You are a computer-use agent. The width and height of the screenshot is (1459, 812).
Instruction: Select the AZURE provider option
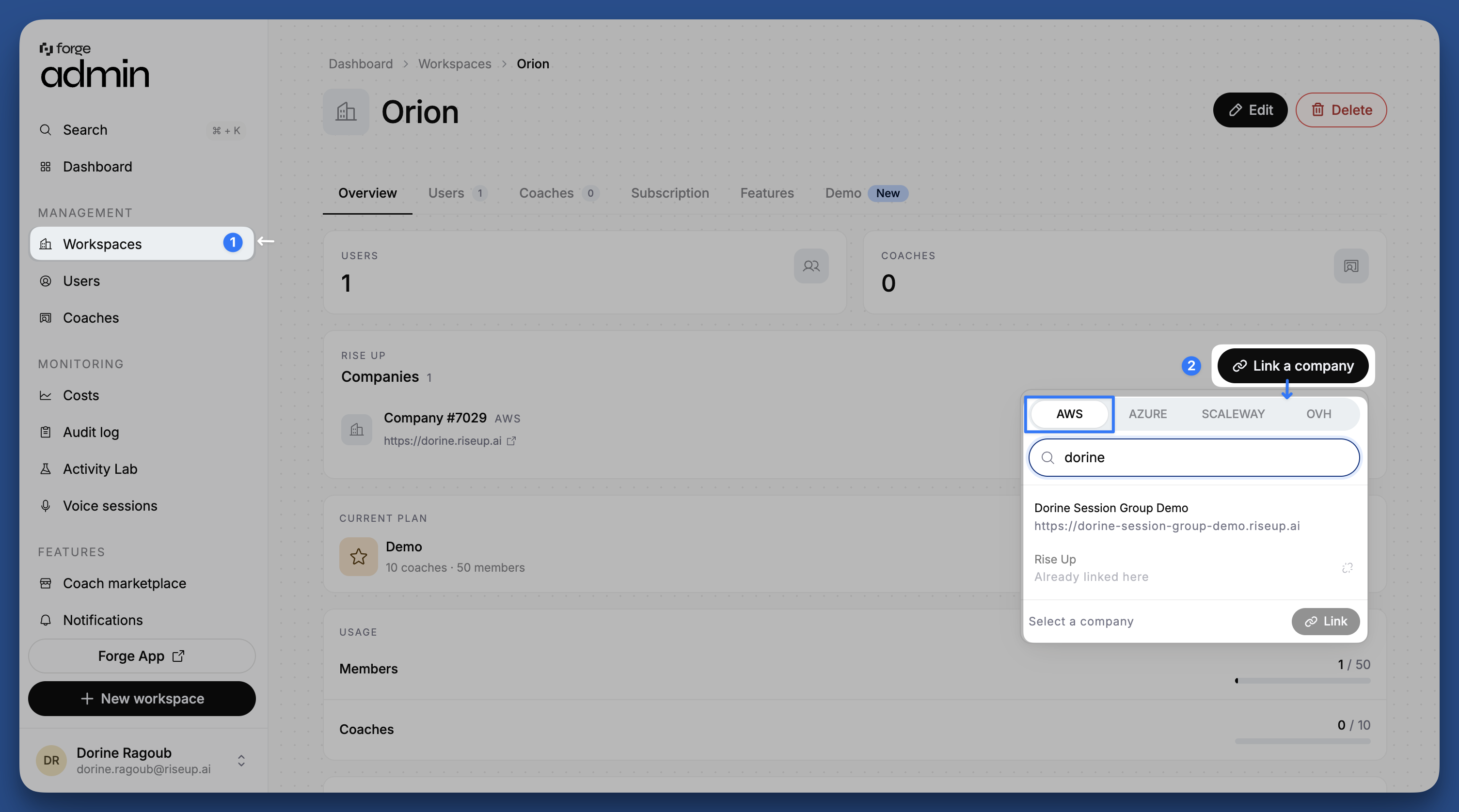pos(1147,414)
